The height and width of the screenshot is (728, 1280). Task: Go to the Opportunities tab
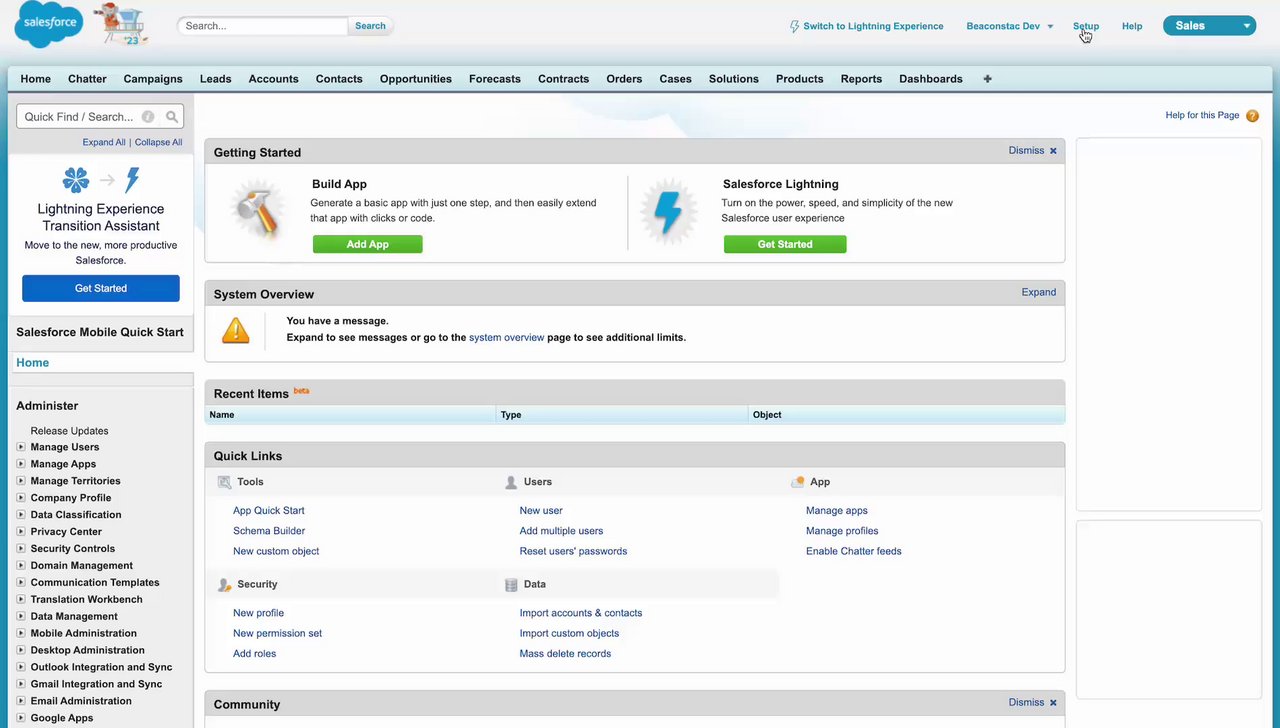coord(416,79)
